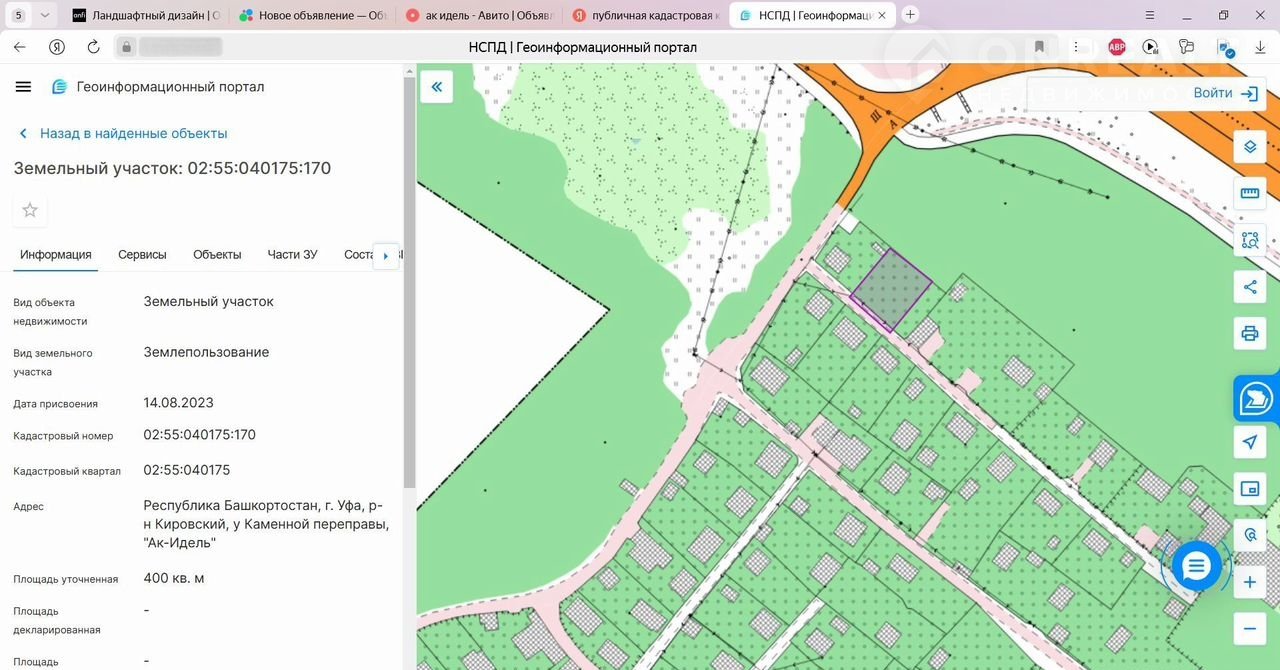
Task: Click the highlighted purple parcel on the map
Action: (x=890, y=288)
